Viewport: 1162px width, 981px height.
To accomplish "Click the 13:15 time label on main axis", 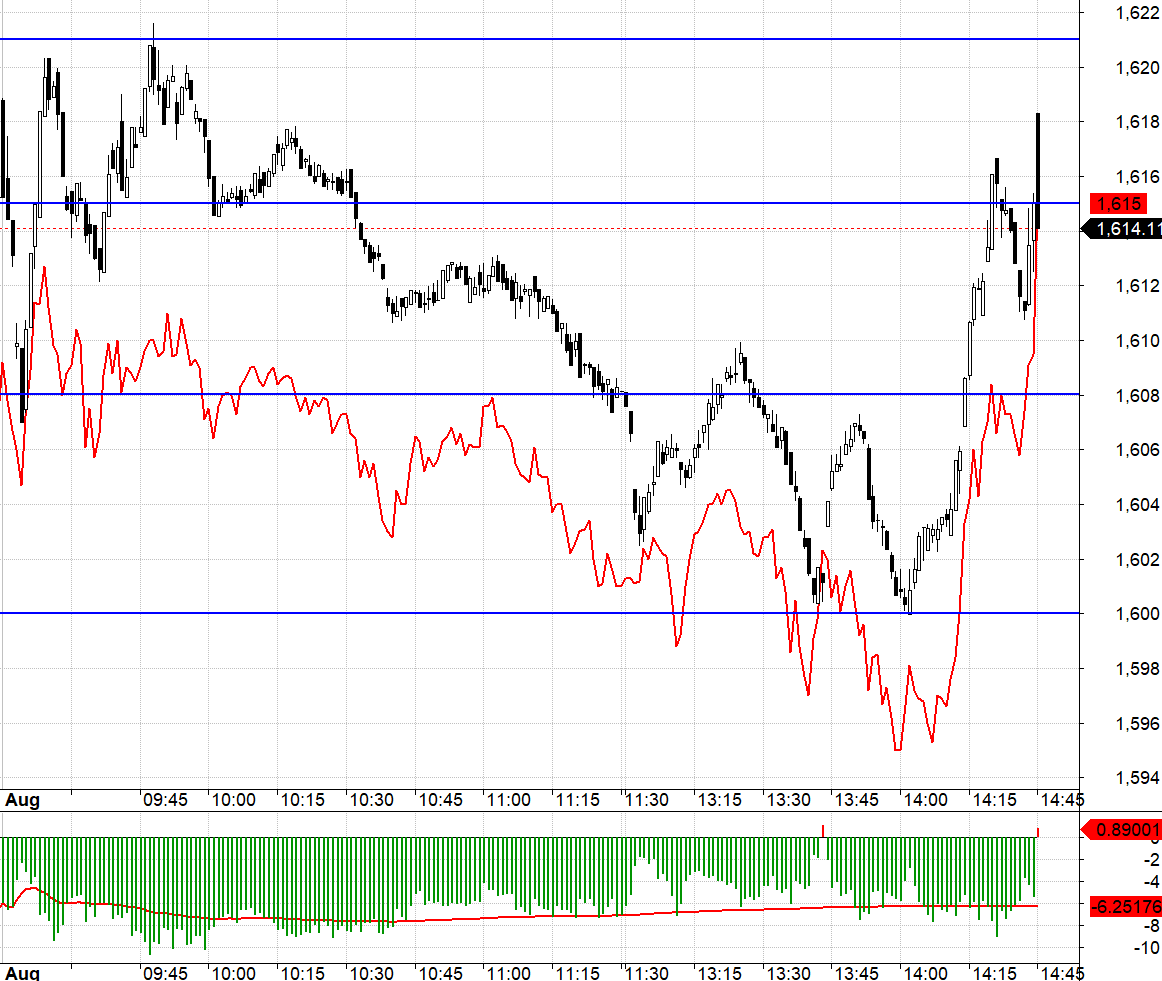I will click(720, 800).
